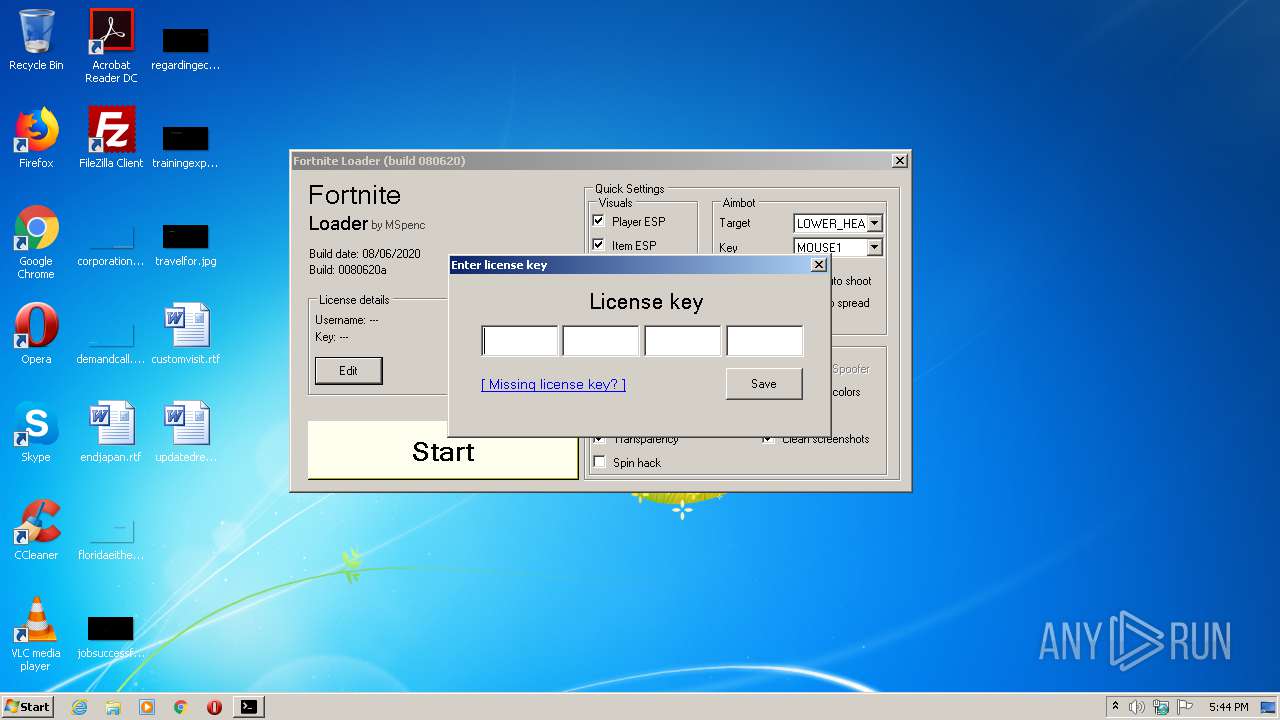Open Windows Explorer from the taskbar
Viewport: 1280px width, 720px height.
113,707
